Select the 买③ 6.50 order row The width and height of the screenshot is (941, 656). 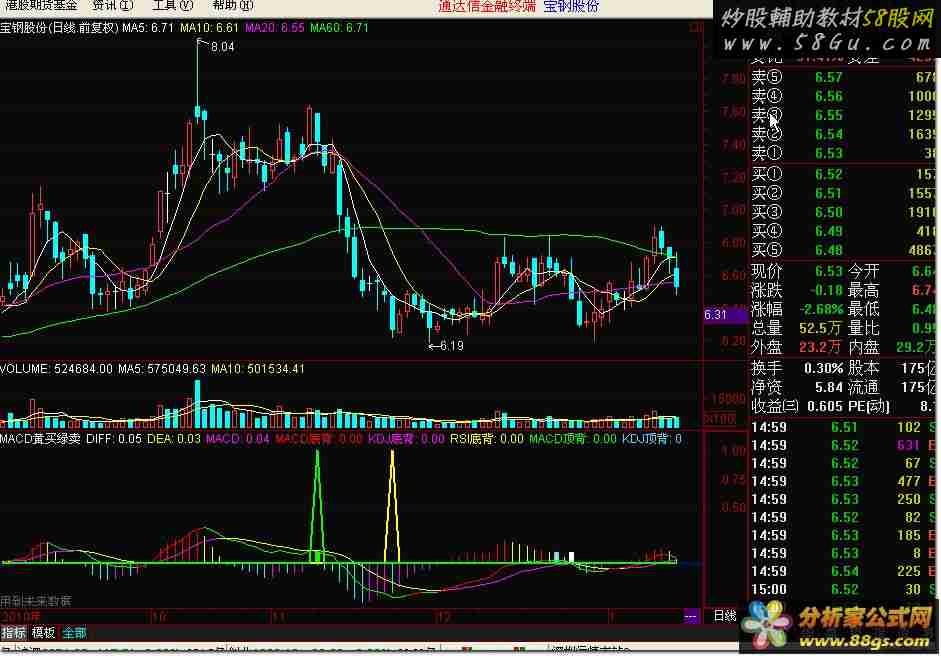pos(843,212)
